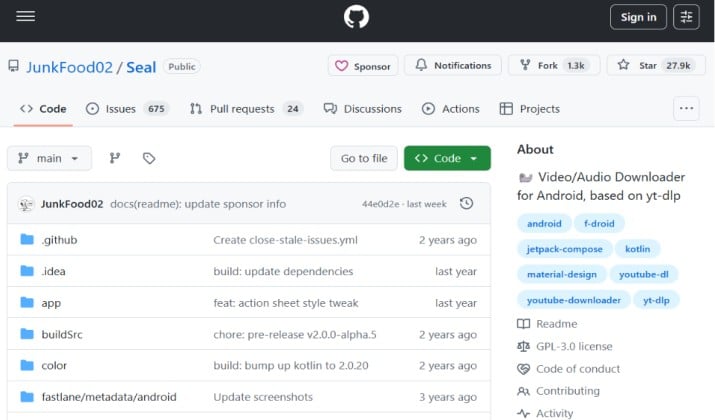This screenshot has width=715, height=420.
Task: Click the .github folder icon
Action: [x=27, y=239]
